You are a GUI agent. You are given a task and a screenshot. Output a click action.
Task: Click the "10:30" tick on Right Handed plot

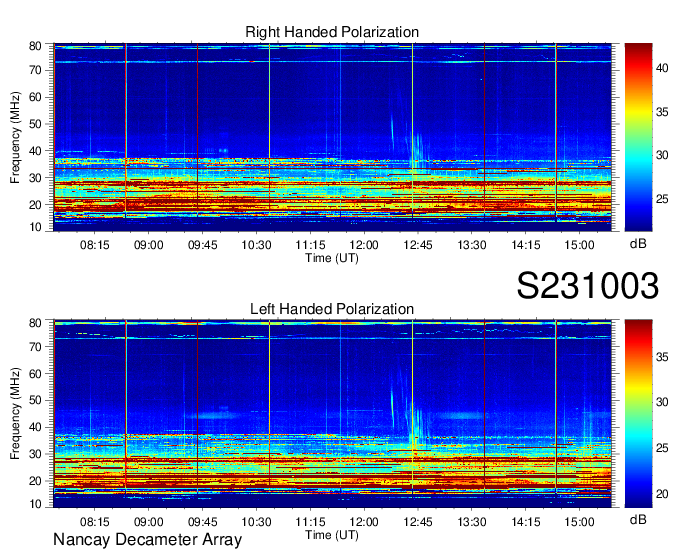pyautogui.click(x=256, y=245)
